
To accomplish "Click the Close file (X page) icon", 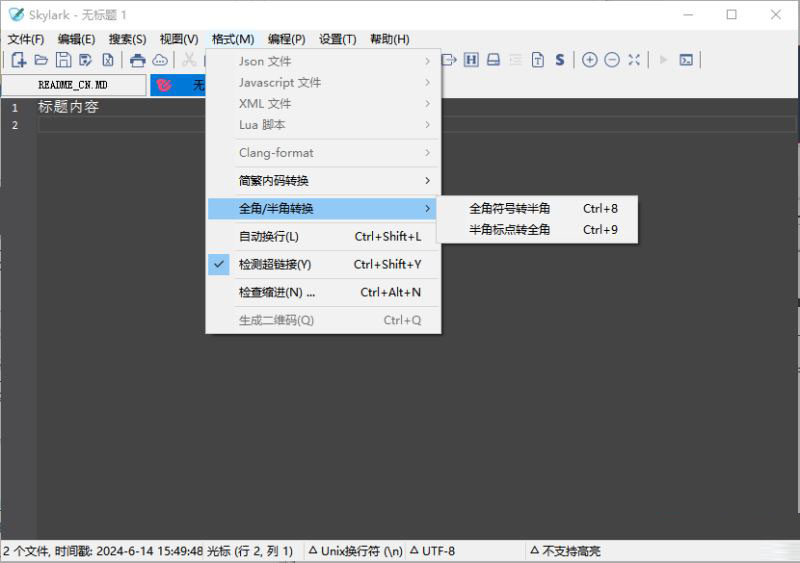I will click(108, 60).
